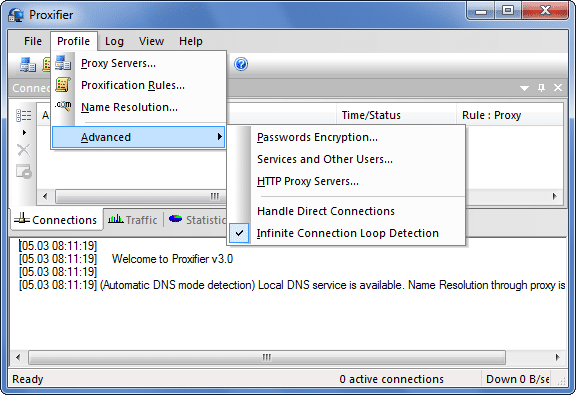Image resolution: width=576 pixels, height=395 pixels.
Task: Click connections list scrollbar right arrow
Action: [554, 196]
